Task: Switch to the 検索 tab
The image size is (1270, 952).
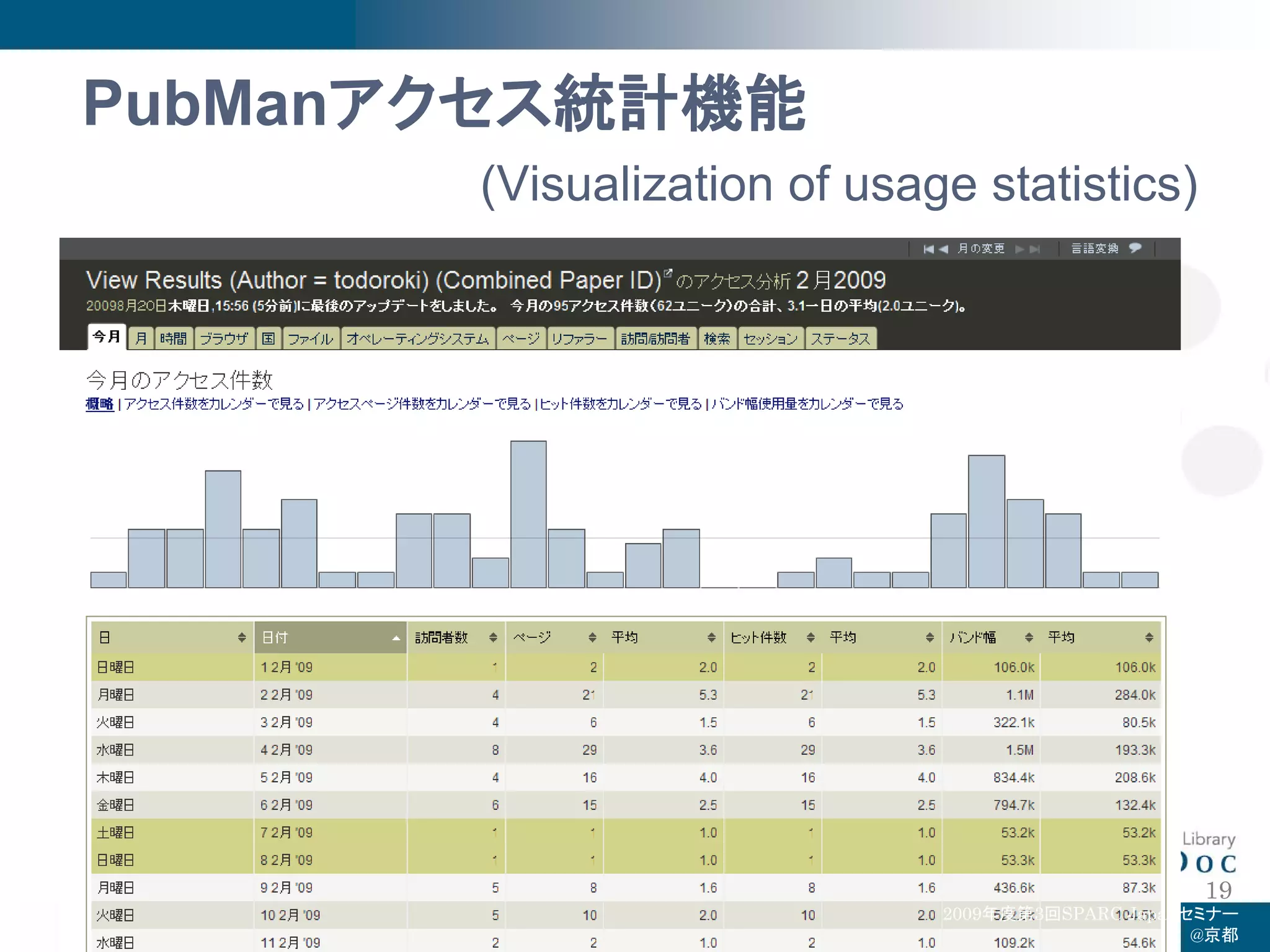Action: [717, 338]
